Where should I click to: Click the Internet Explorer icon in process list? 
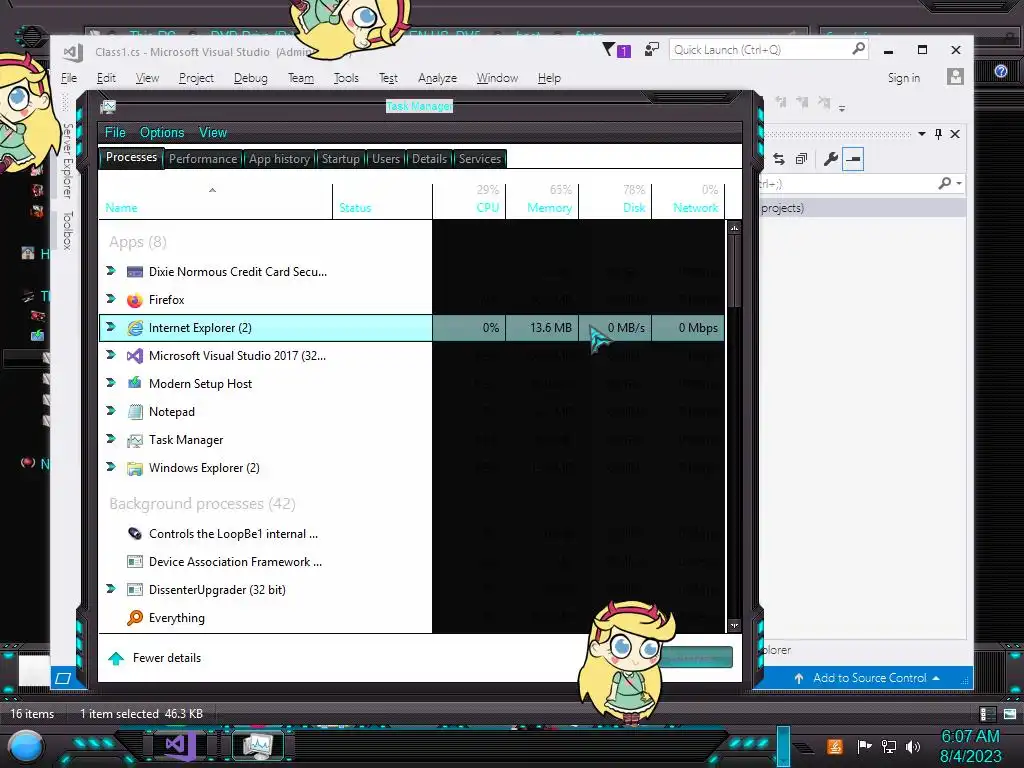tap(135, 328)
